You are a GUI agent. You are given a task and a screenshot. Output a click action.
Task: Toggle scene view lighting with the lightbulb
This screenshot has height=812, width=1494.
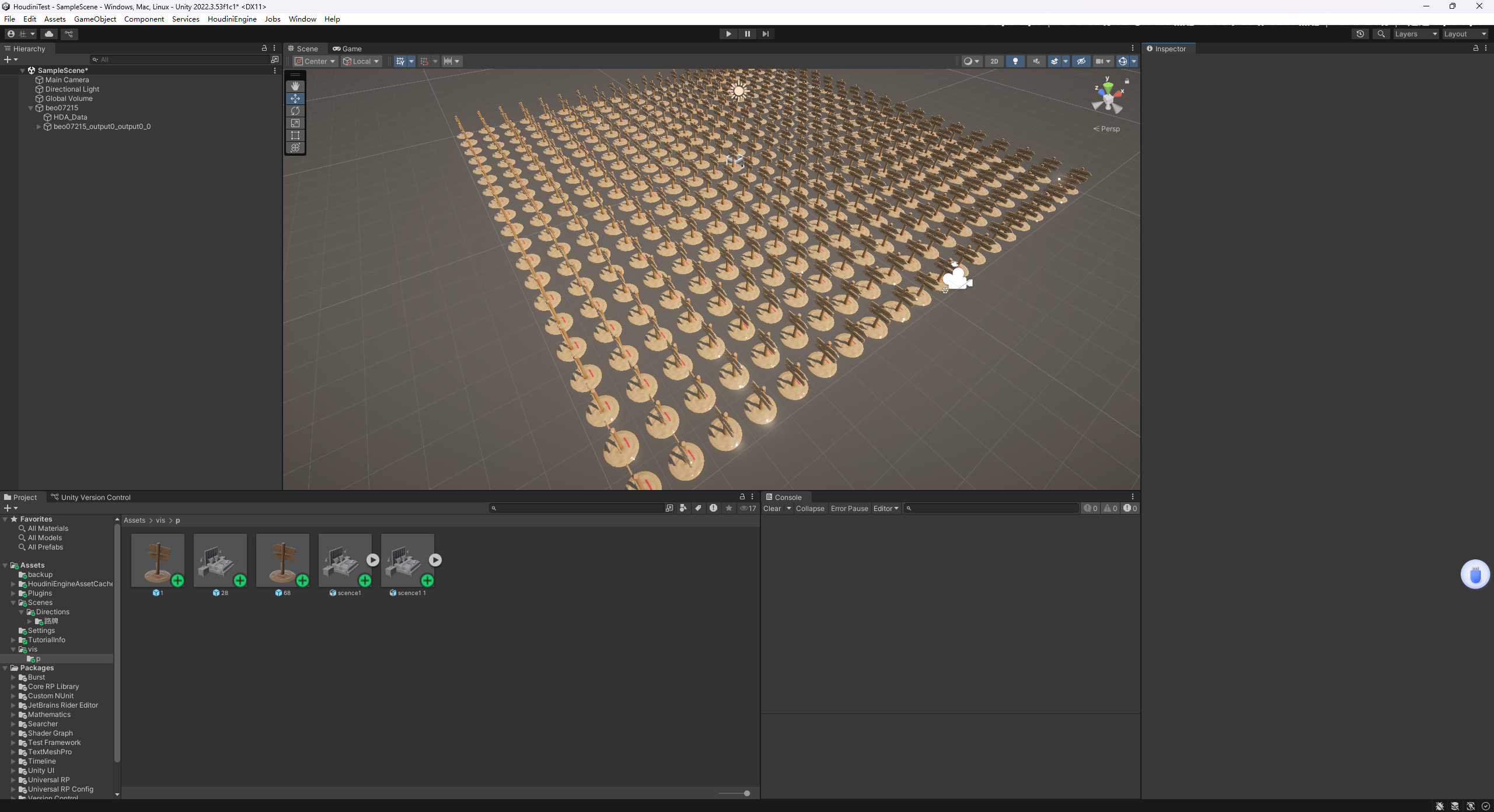[x=1015, y=61]
